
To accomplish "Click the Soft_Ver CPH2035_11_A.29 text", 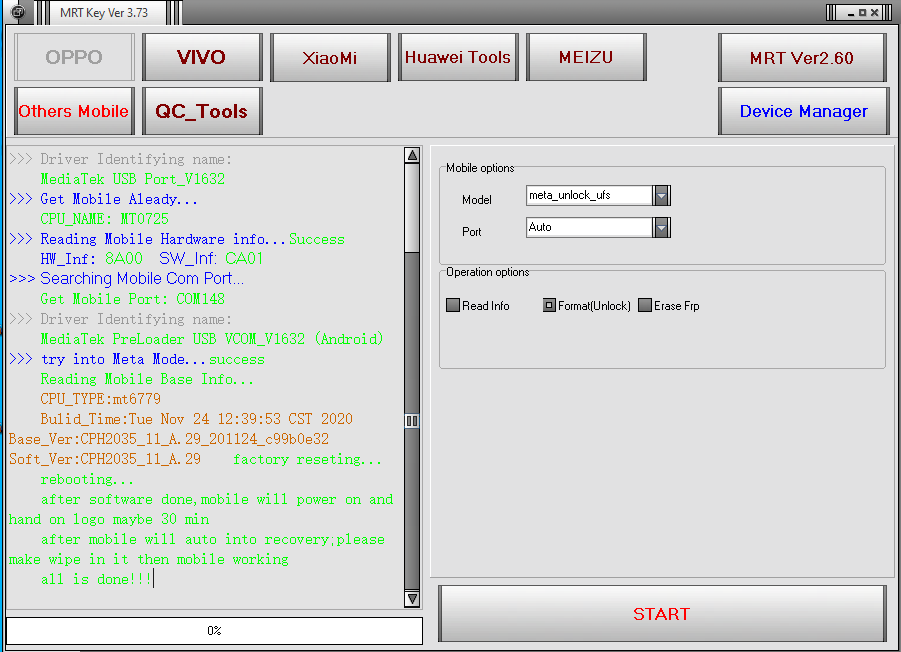I will coord(105,459).
